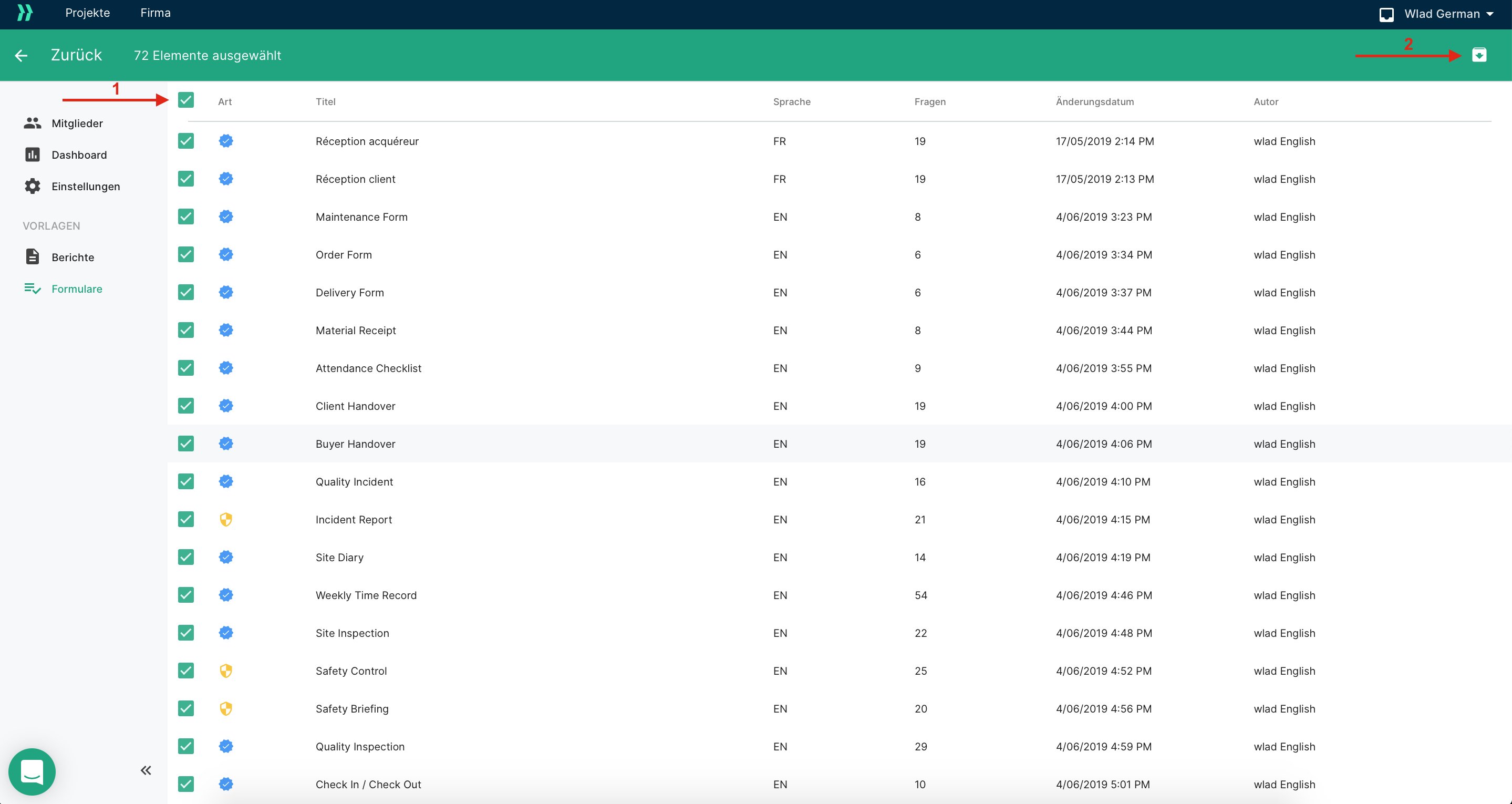Toggle the select-all checkbox in the header
This screenshot has height=804, width=1512.
(x=186, y=100)
